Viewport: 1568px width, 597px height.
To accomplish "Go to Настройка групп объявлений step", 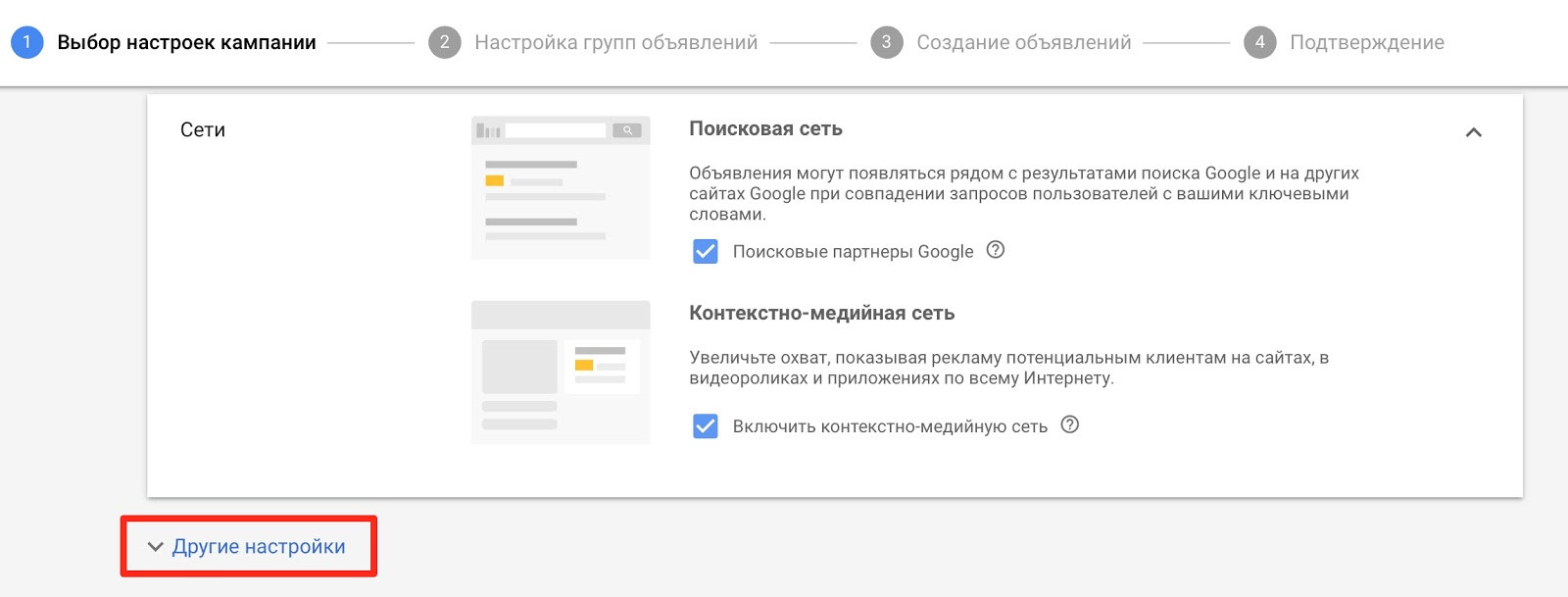I will click(x=615, y=42).
